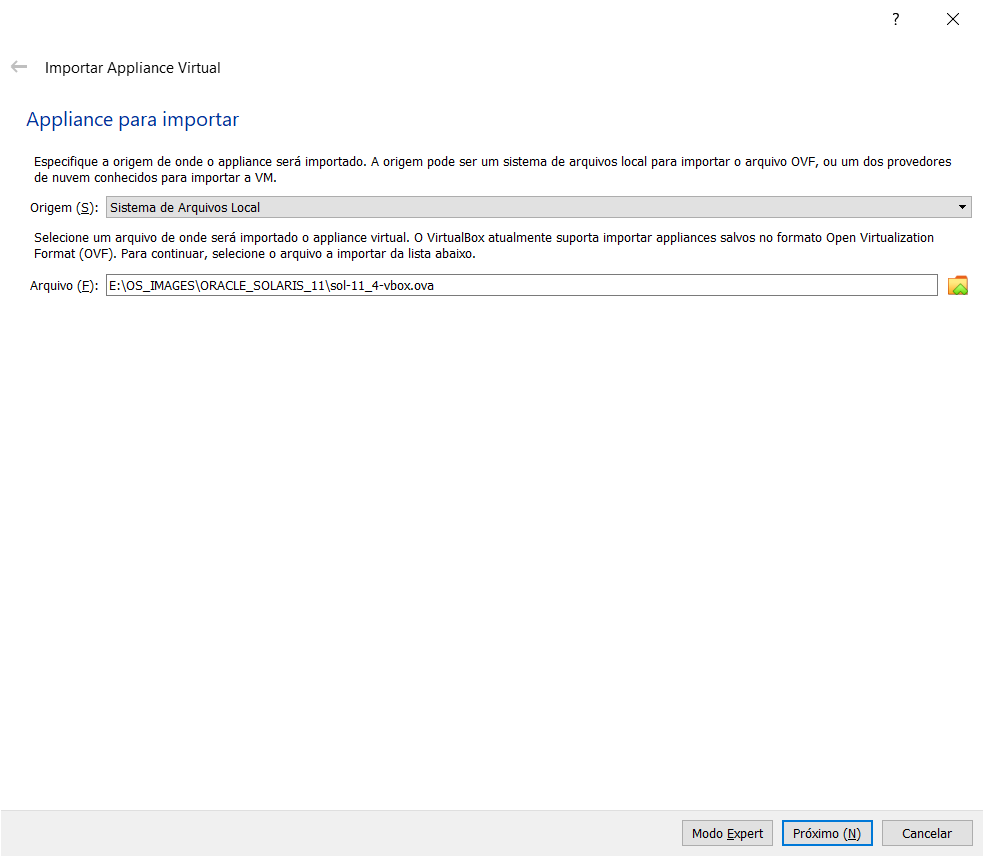Click the paragraph starting 'Selecione um arquivo'

[x=484, y=245]
